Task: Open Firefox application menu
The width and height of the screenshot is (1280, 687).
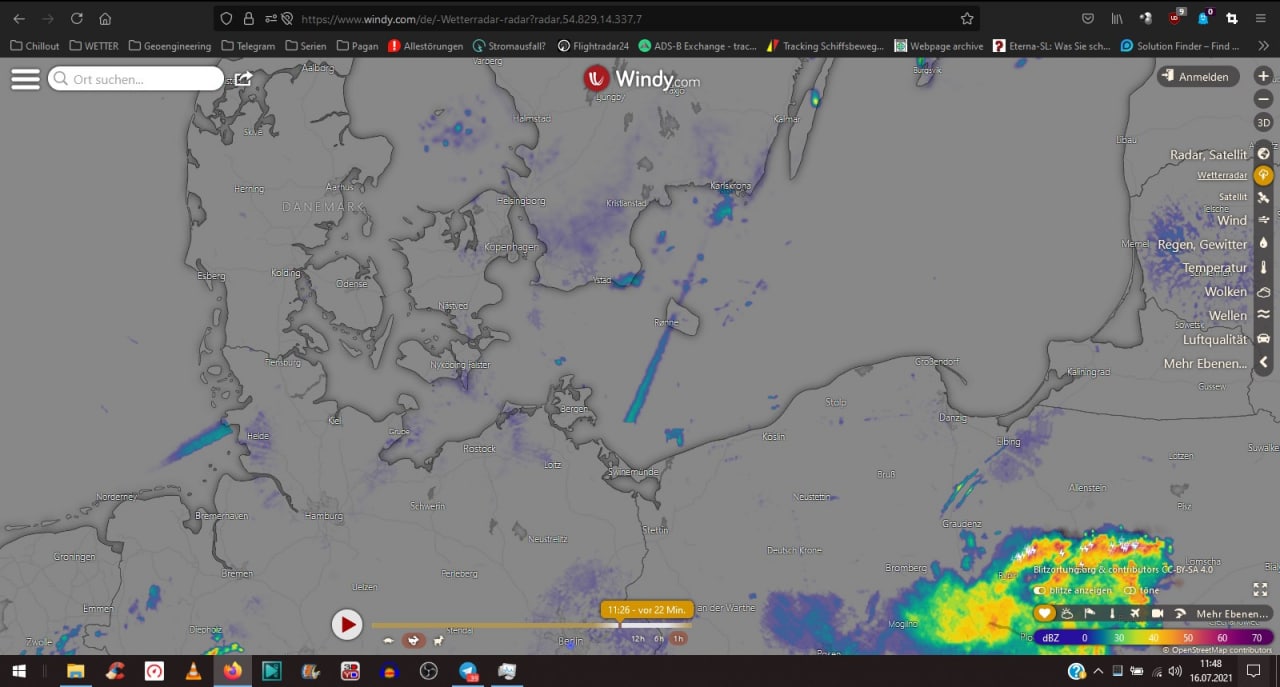Action: click(1260, 18)
